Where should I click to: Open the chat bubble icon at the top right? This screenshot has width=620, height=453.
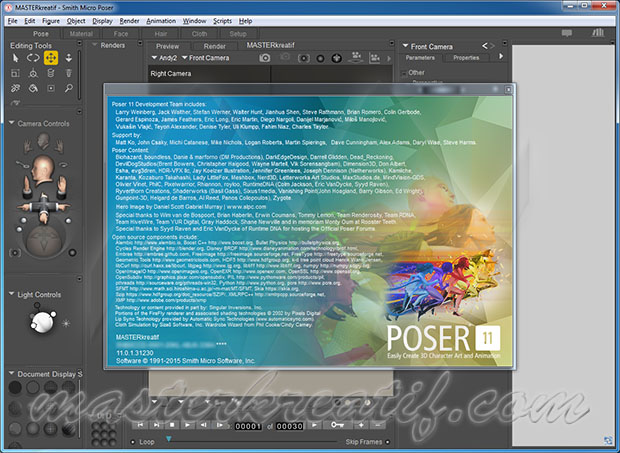pos(567,33)
